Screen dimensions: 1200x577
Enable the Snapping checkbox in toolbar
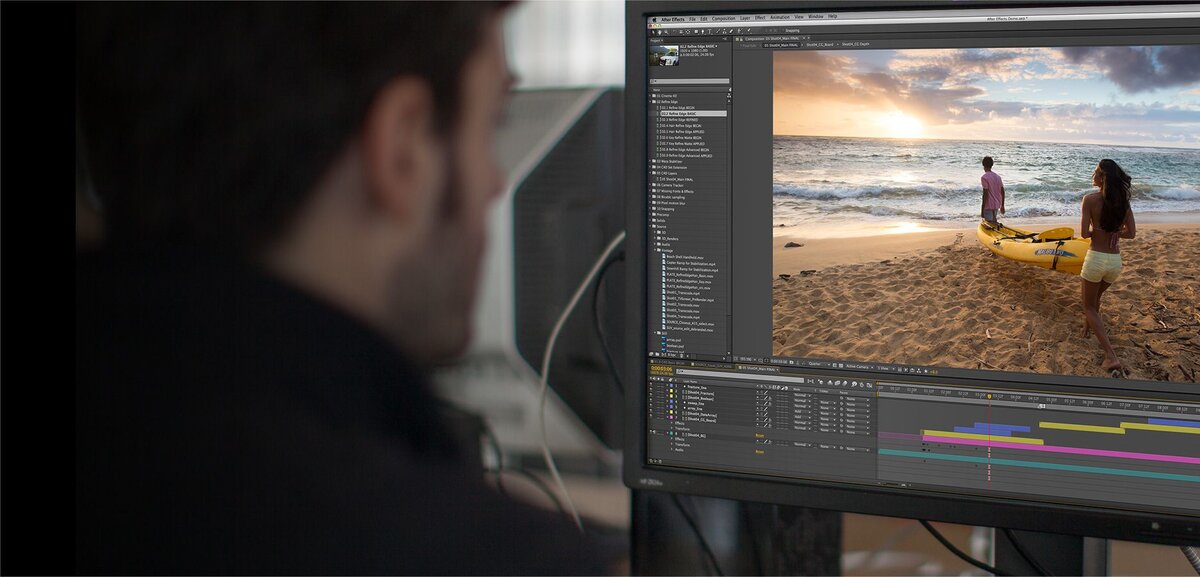click(783, 31)
